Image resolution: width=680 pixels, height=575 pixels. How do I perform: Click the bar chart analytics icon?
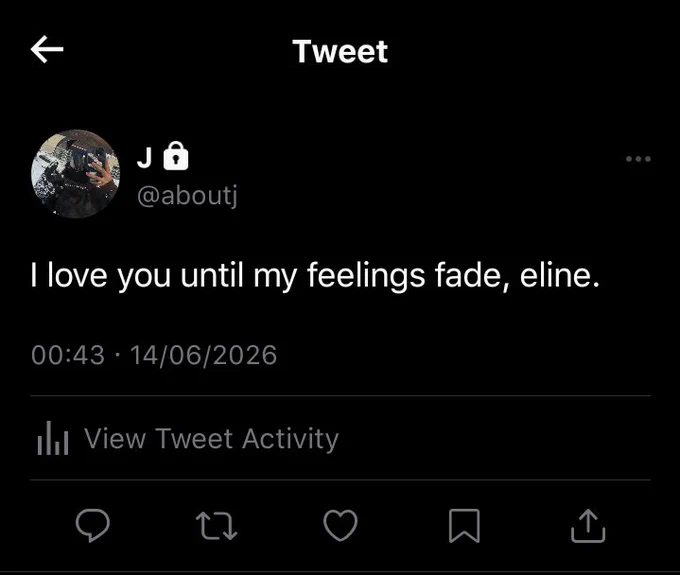[x=53, y=438]
